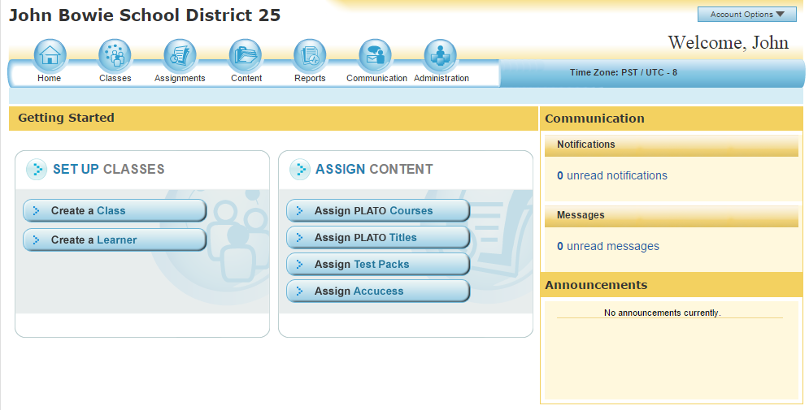
Task: Click the Notifications section header
Action: pos(672,145)
